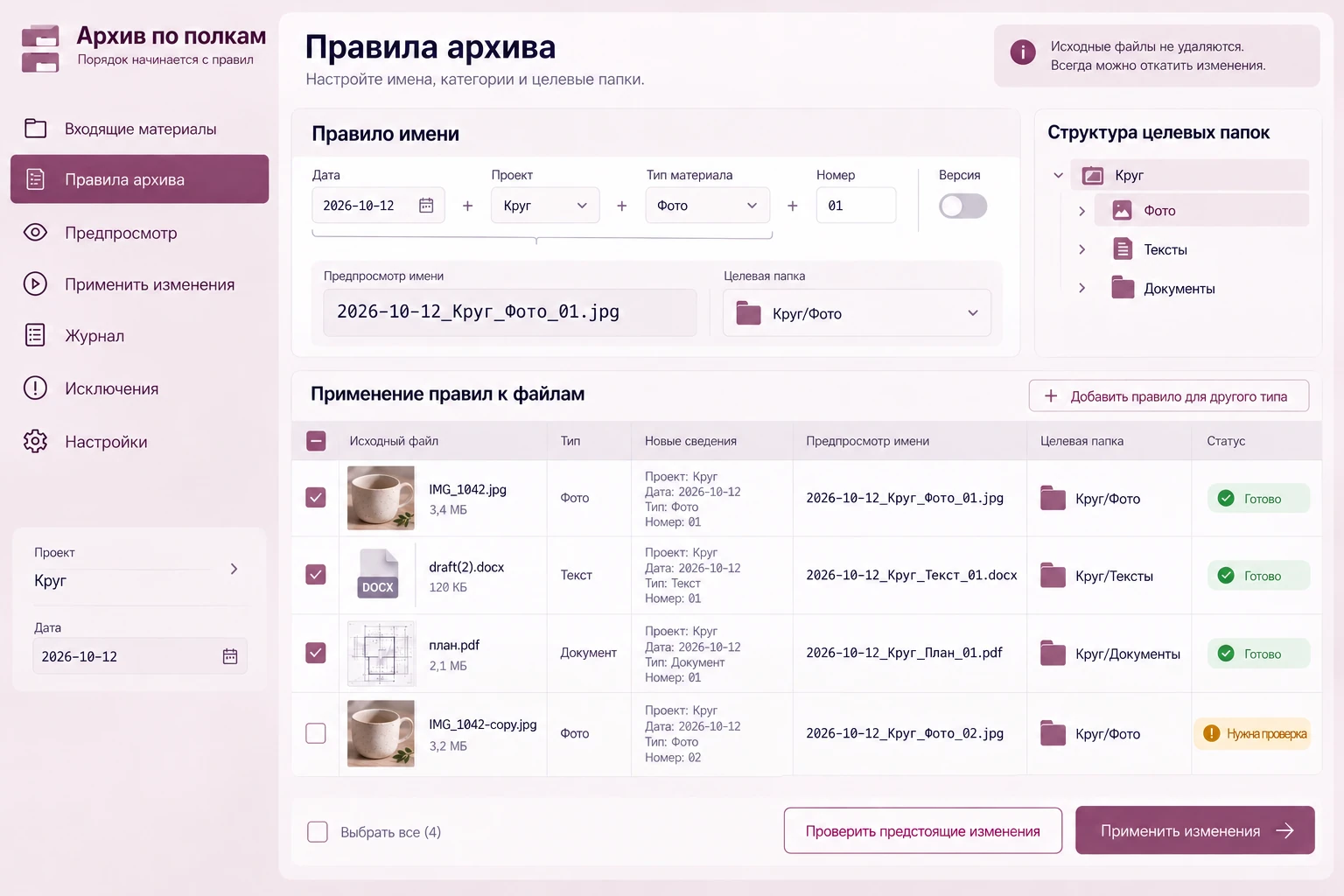Click the Настройки gear icon
Screen dimensions: 1344x896
[x=36, y=441]
